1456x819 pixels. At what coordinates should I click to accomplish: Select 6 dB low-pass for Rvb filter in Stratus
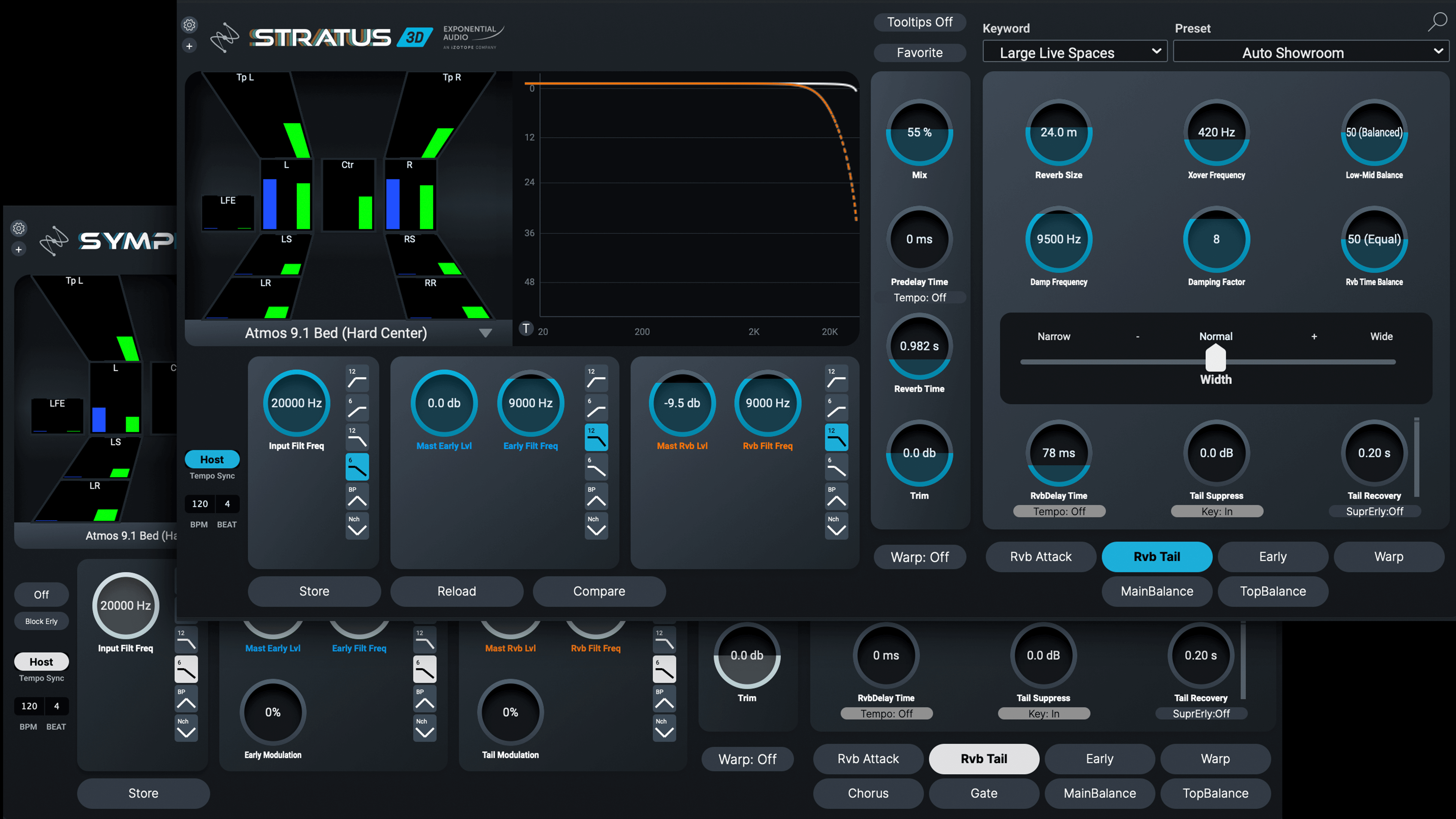tap(836, 467)
